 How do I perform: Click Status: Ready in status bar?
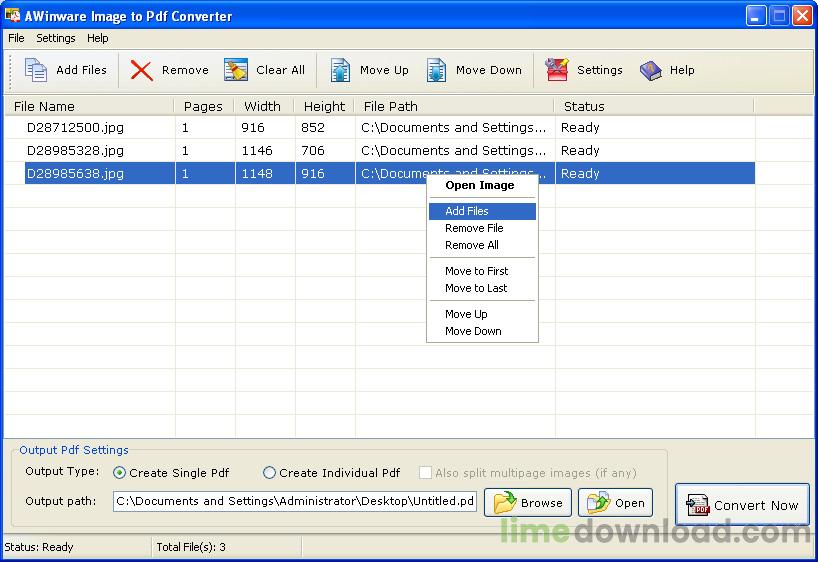pyautogui.click(x=39, y=547)
